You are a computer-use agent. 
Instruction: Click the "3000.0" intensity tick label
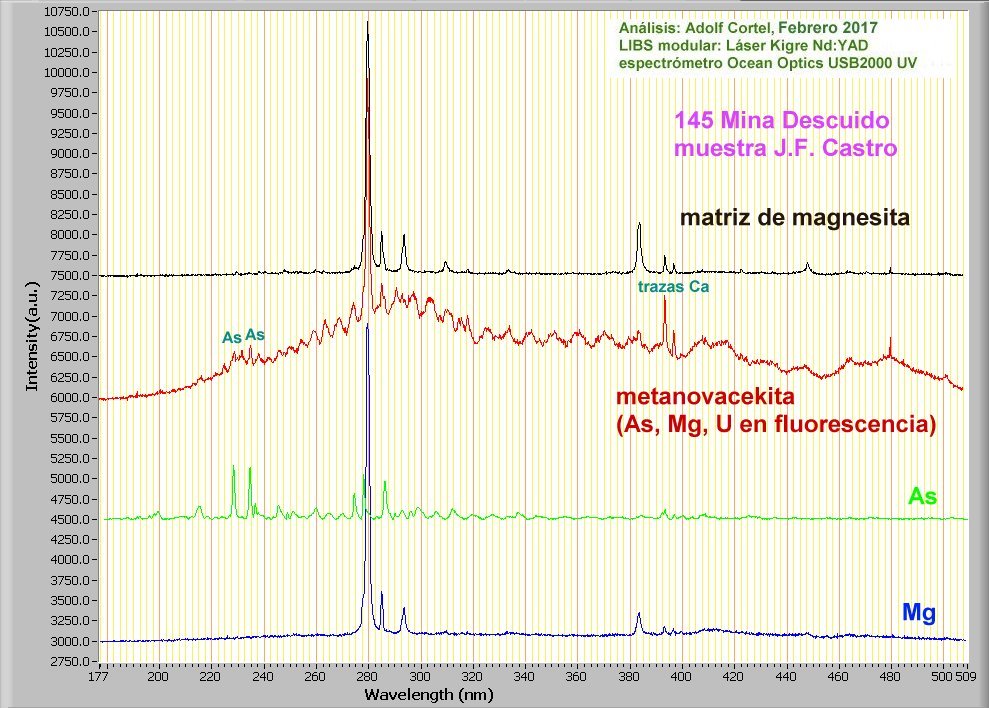[x=69, y=642]
